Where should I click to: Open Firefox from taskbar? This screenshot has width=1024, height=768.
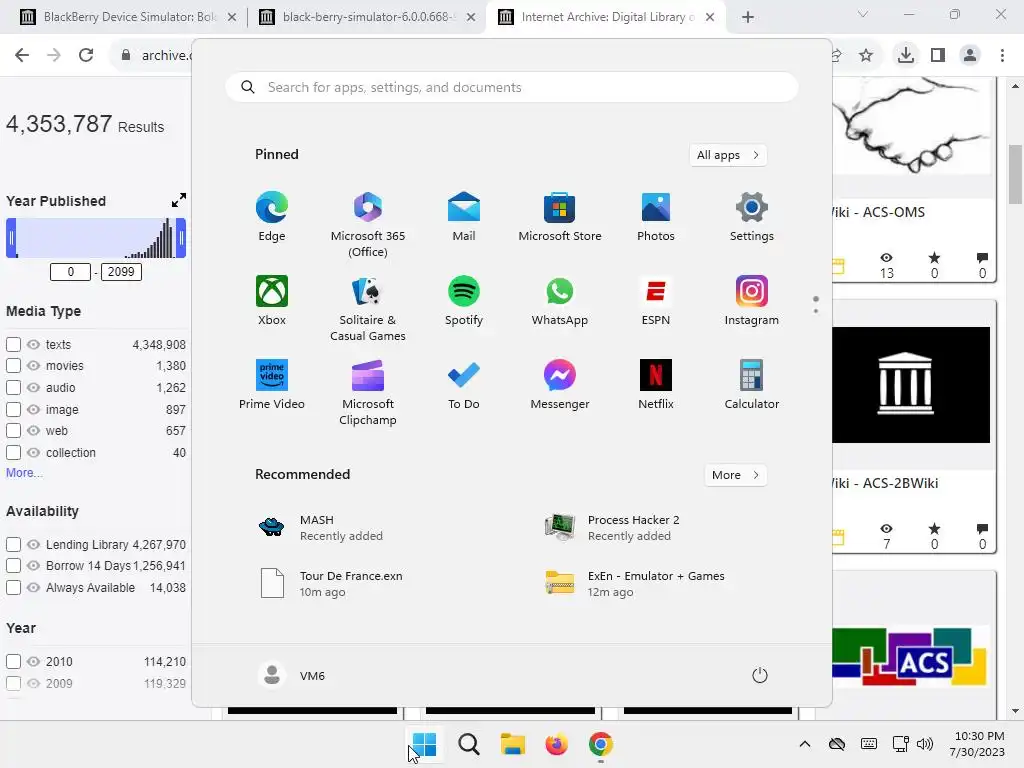click(556, 744)
